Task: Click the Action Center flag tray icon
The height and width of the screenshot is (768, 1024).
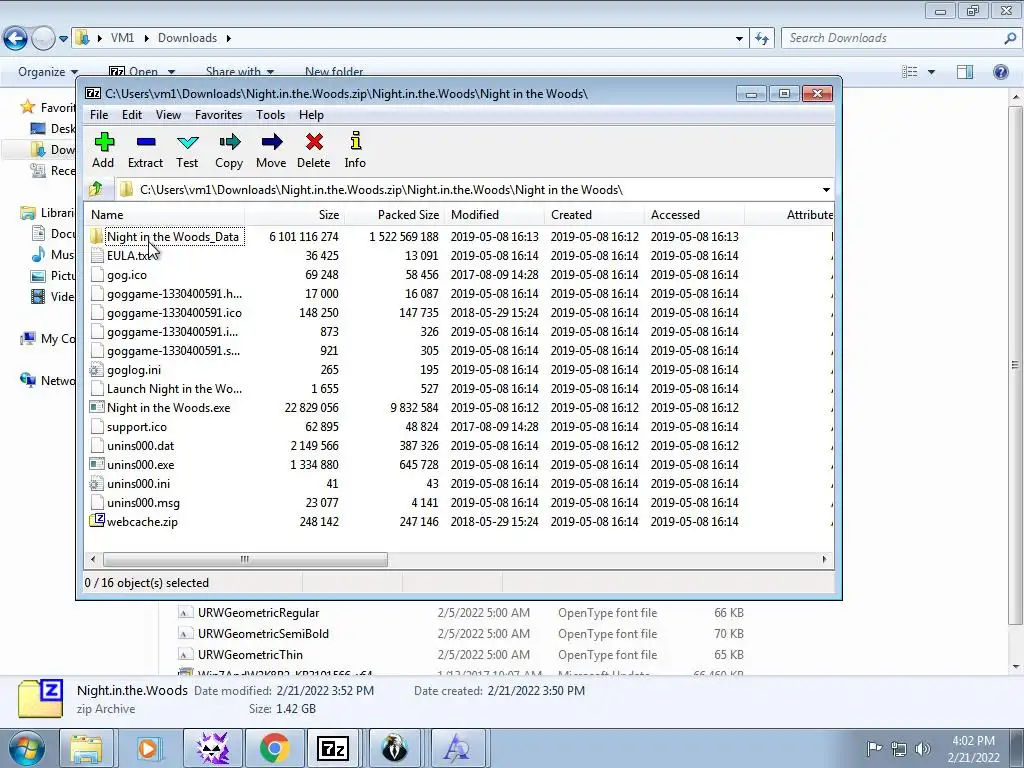Action: click(874, 749)
